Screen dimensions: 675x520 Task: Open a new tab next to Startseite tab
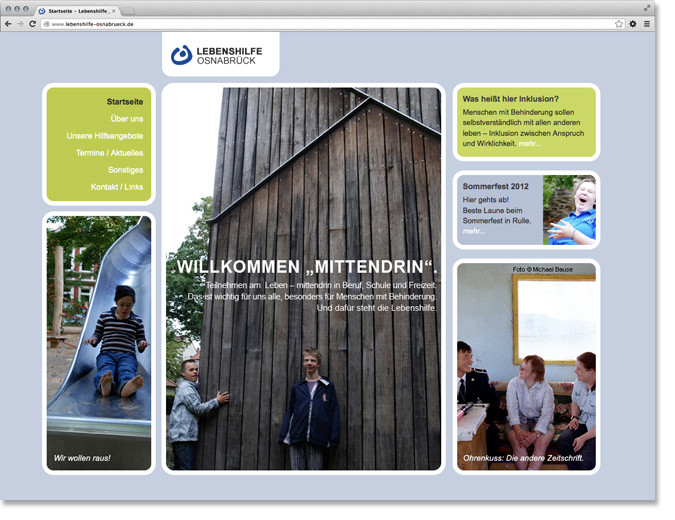tap(128, 11)
